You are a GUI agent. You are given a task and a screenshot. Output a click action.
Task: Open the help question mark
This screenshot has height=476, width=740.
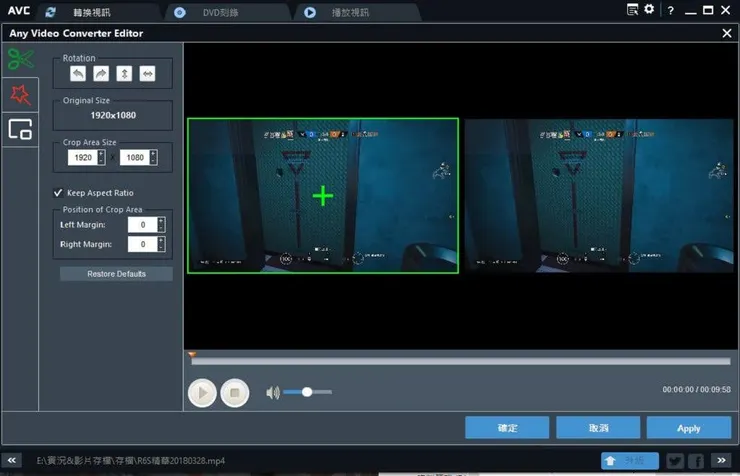[671, 10]
